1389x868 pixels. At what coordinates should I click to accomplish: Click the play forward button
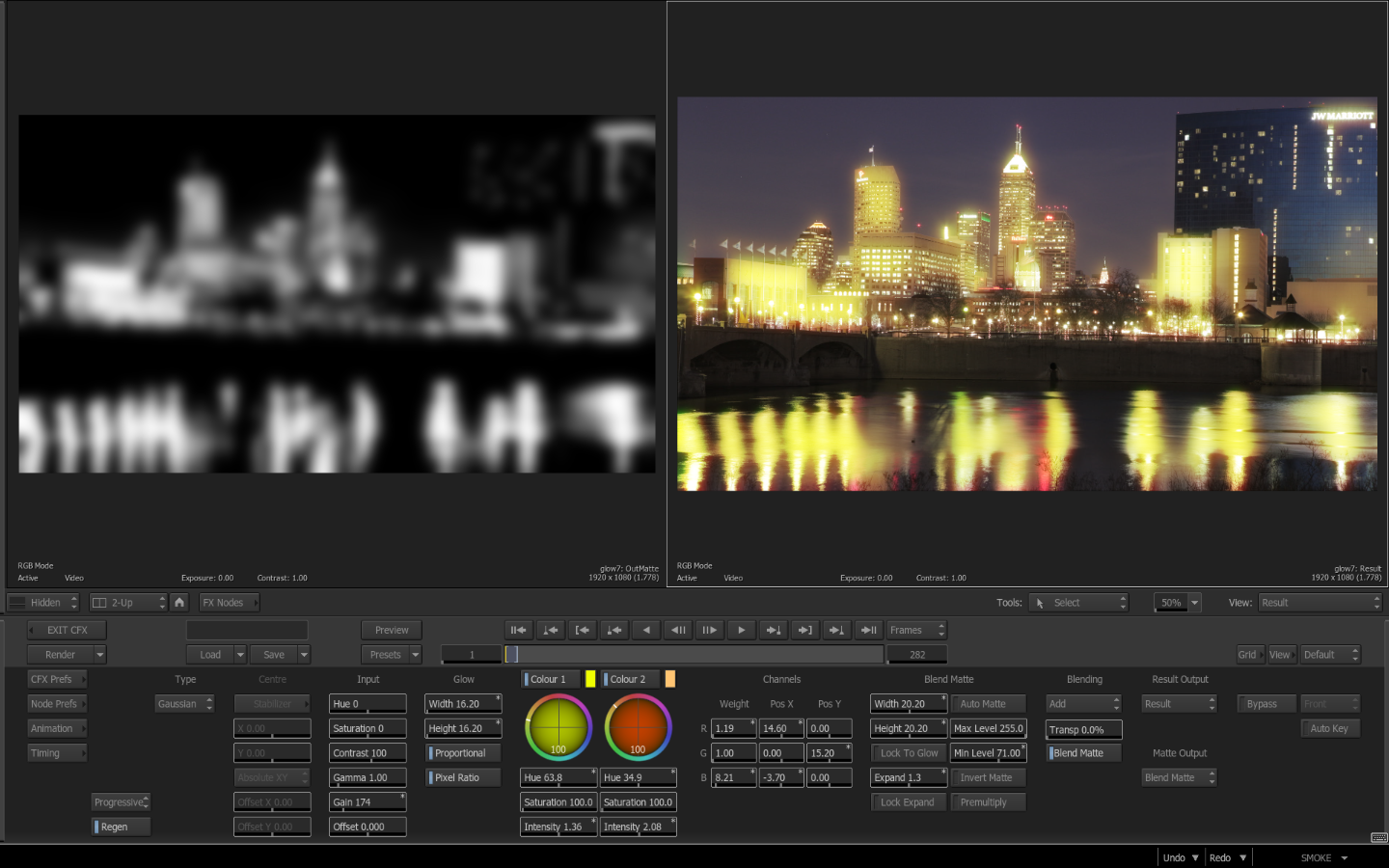point(741,630)
